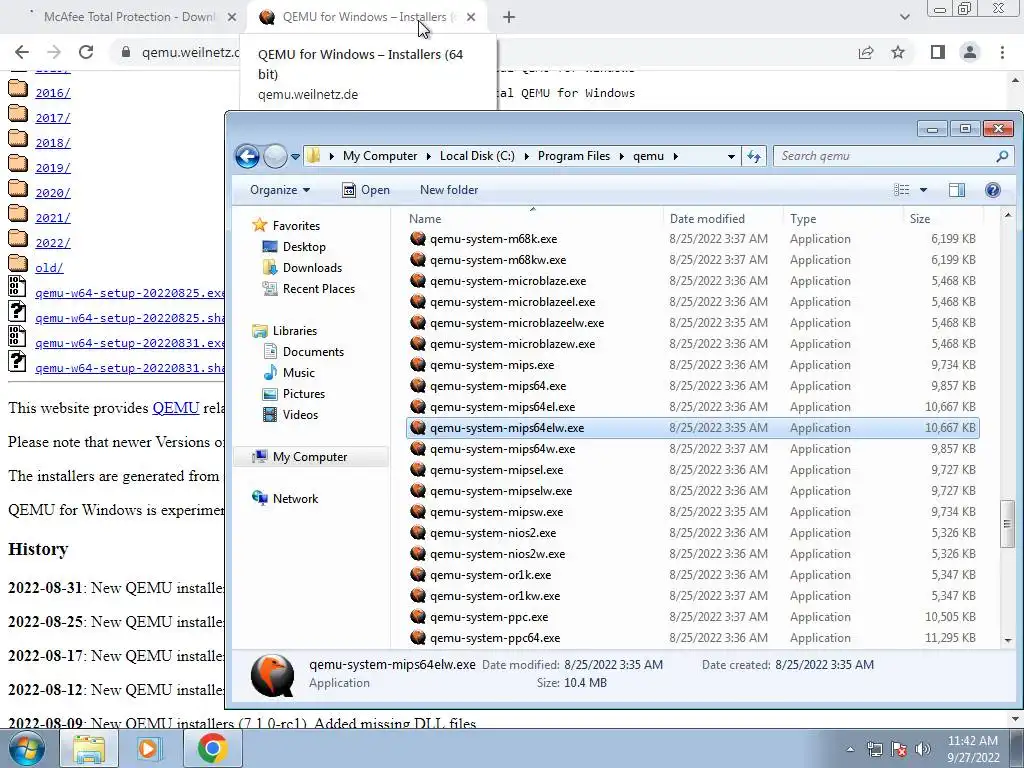The image size is (1024, 768).
Task: Click volume icon in system tray
Action: pos(923,748)
